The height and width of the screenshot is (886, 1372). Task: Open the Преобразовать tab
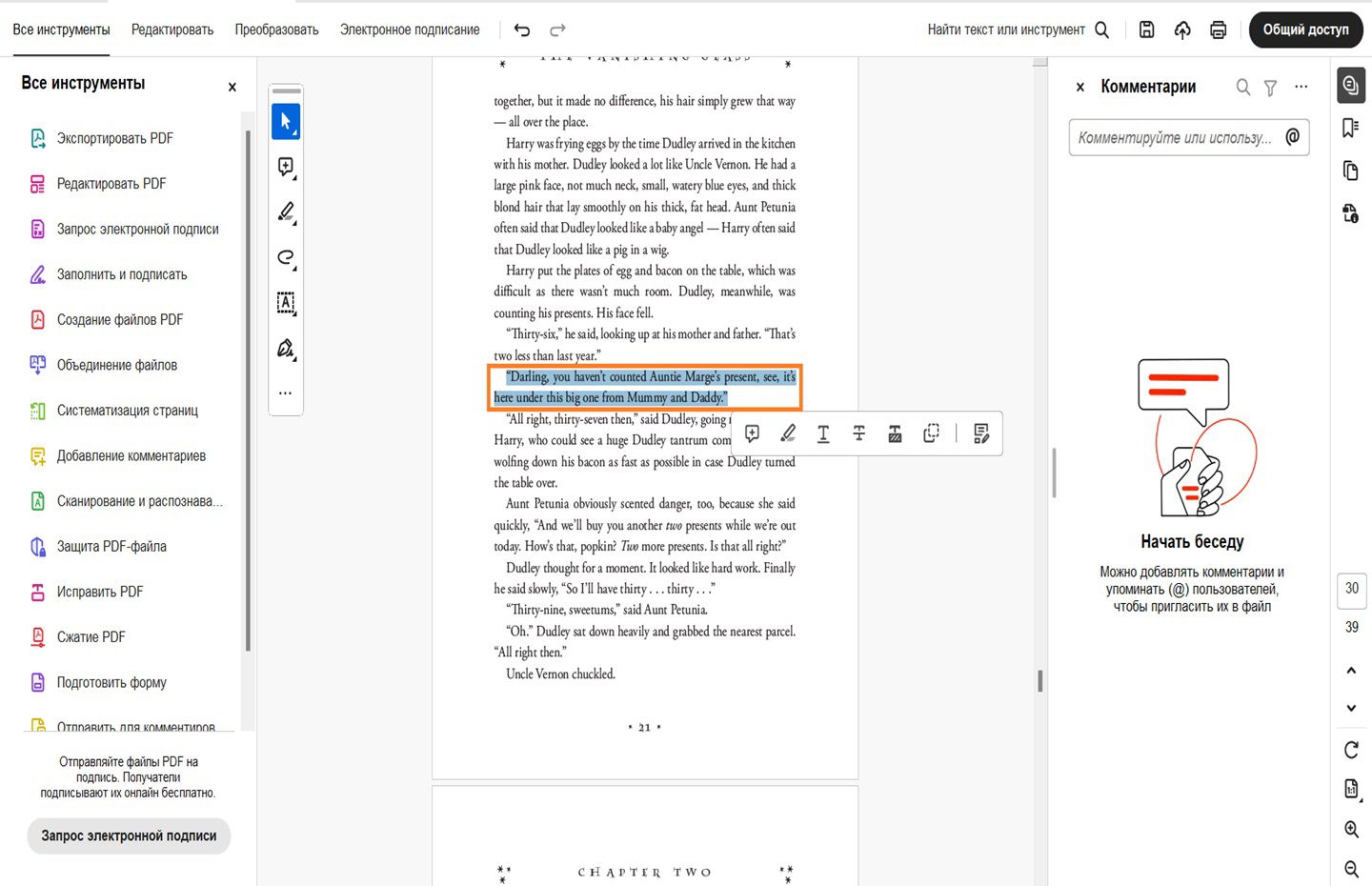click(276, 30)
